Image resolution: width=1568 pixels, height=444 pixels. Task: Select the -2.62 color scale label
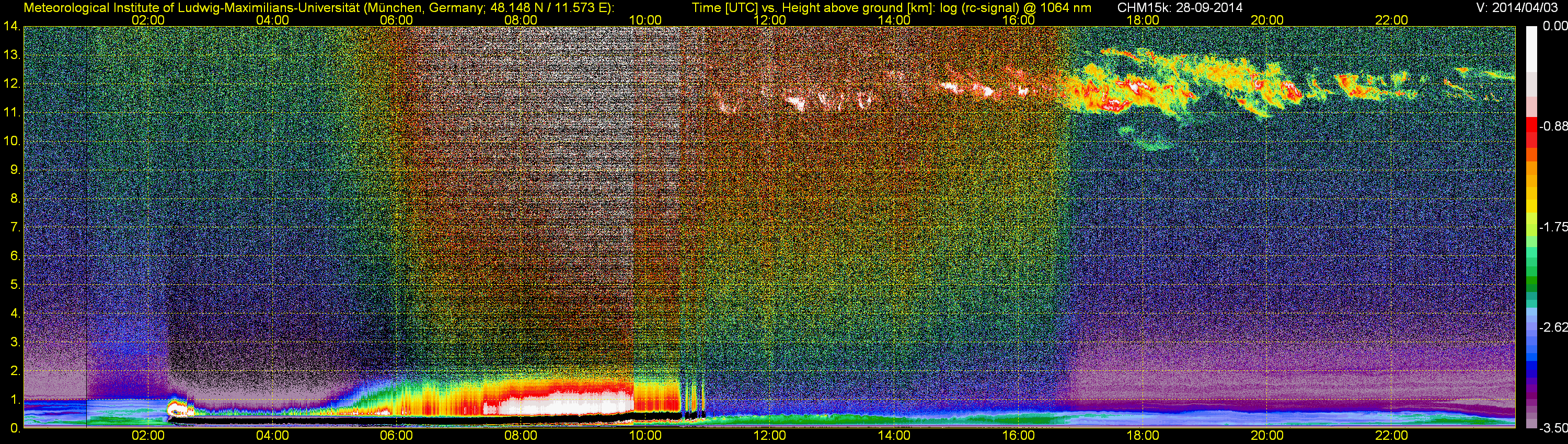click(x=1553, y=327)
